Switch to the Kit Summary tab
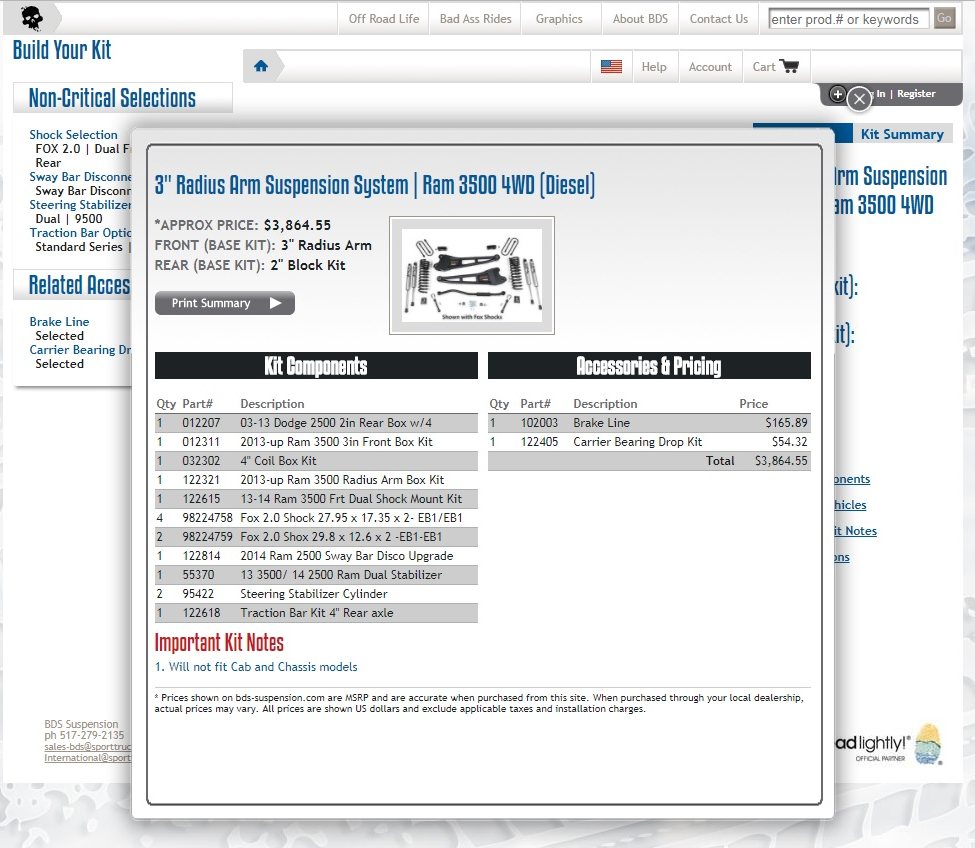Viewport: 975px width, 848px height. coord(902,134)
